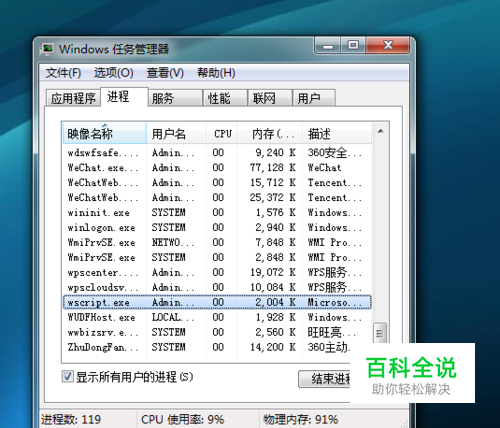Close the Windows 任务管理器 window
Viewport: 500px width, 428px height.
[x=388, y=46]
